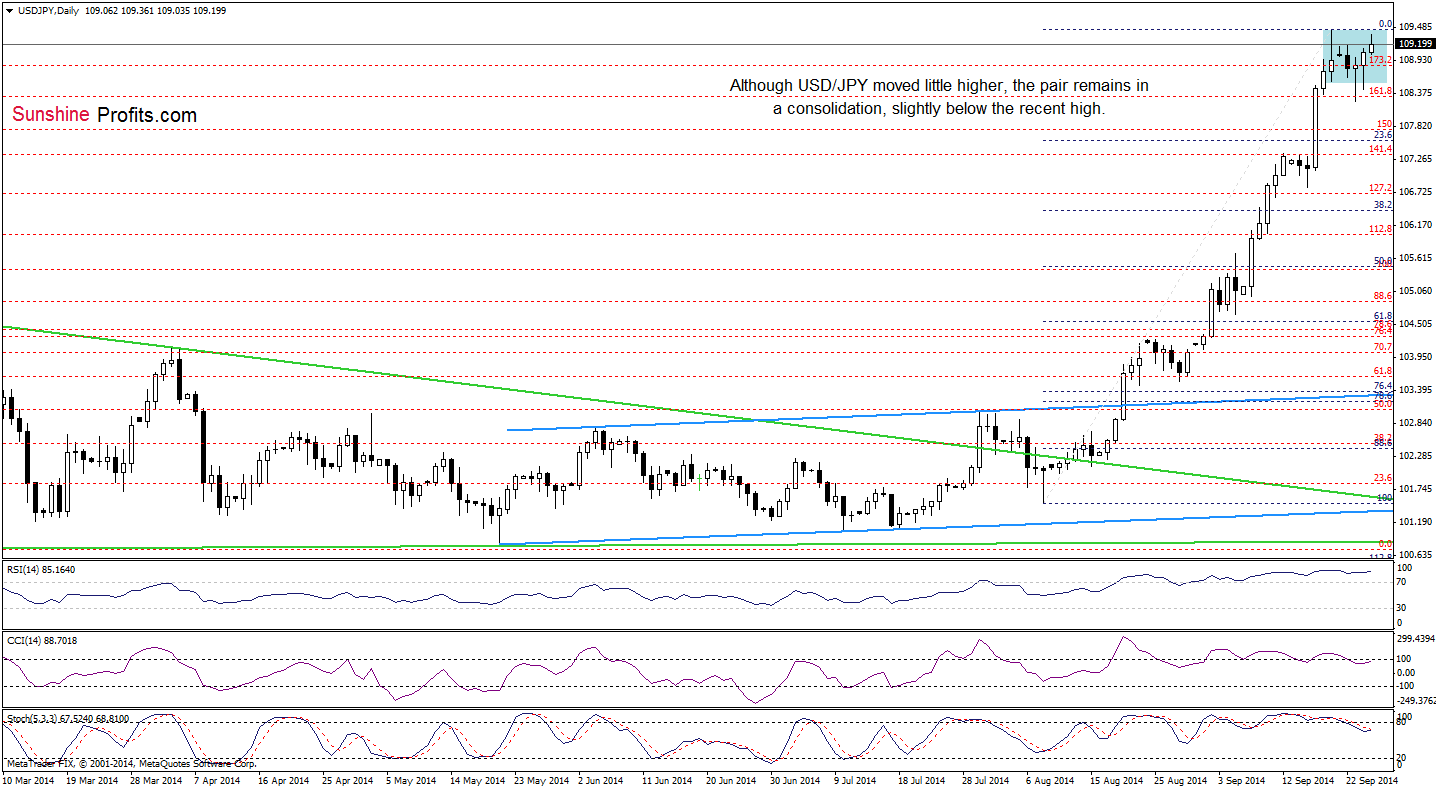Image resolution: width=1436 pixels, height=789 pixels.
Task: Click the 28 Mar 2014 date label
Action: (155, 779)
